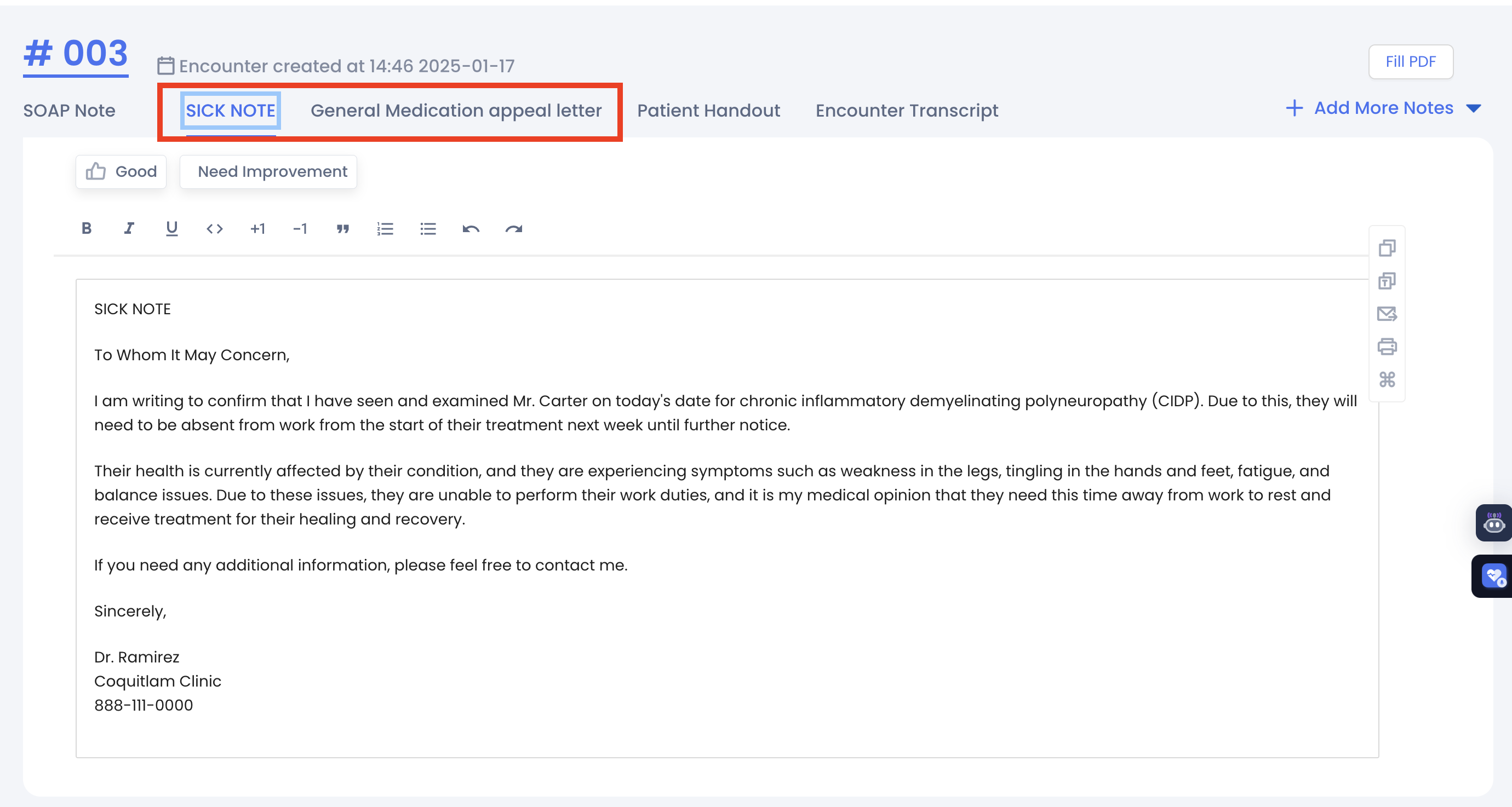
Task: Open the command shortcut icon
Action: click(x=1387, y=379)
